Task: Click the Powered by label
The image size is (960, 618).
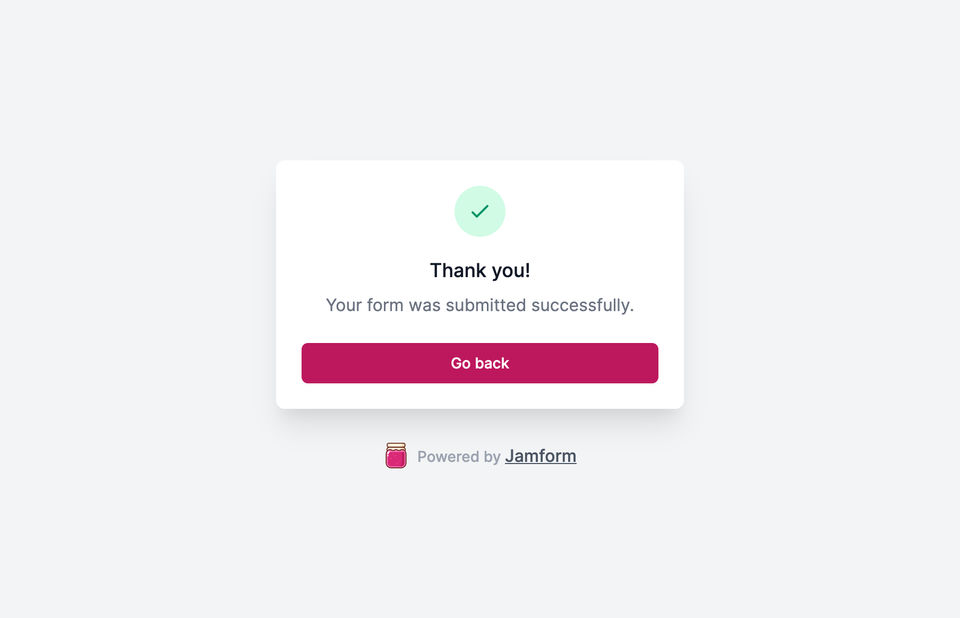Action: (x=458, y=457)
